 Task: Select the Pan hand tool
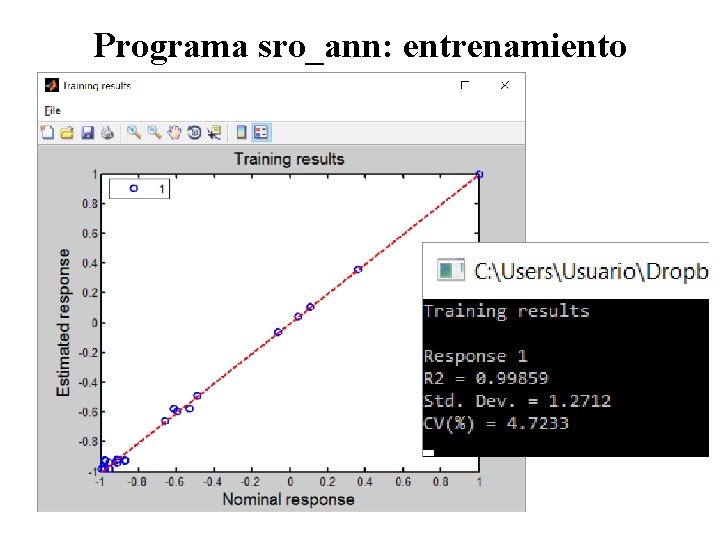[x=174, y=133]
